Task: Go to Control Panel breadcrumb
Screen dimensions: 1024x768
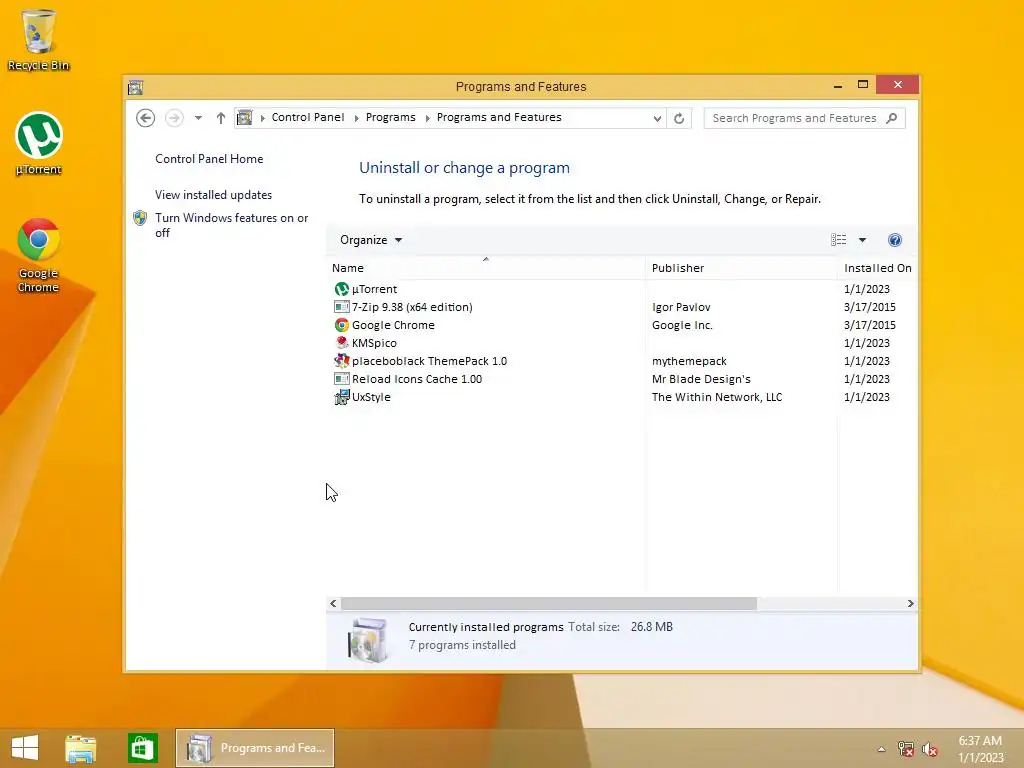Action: click(308, 118)
